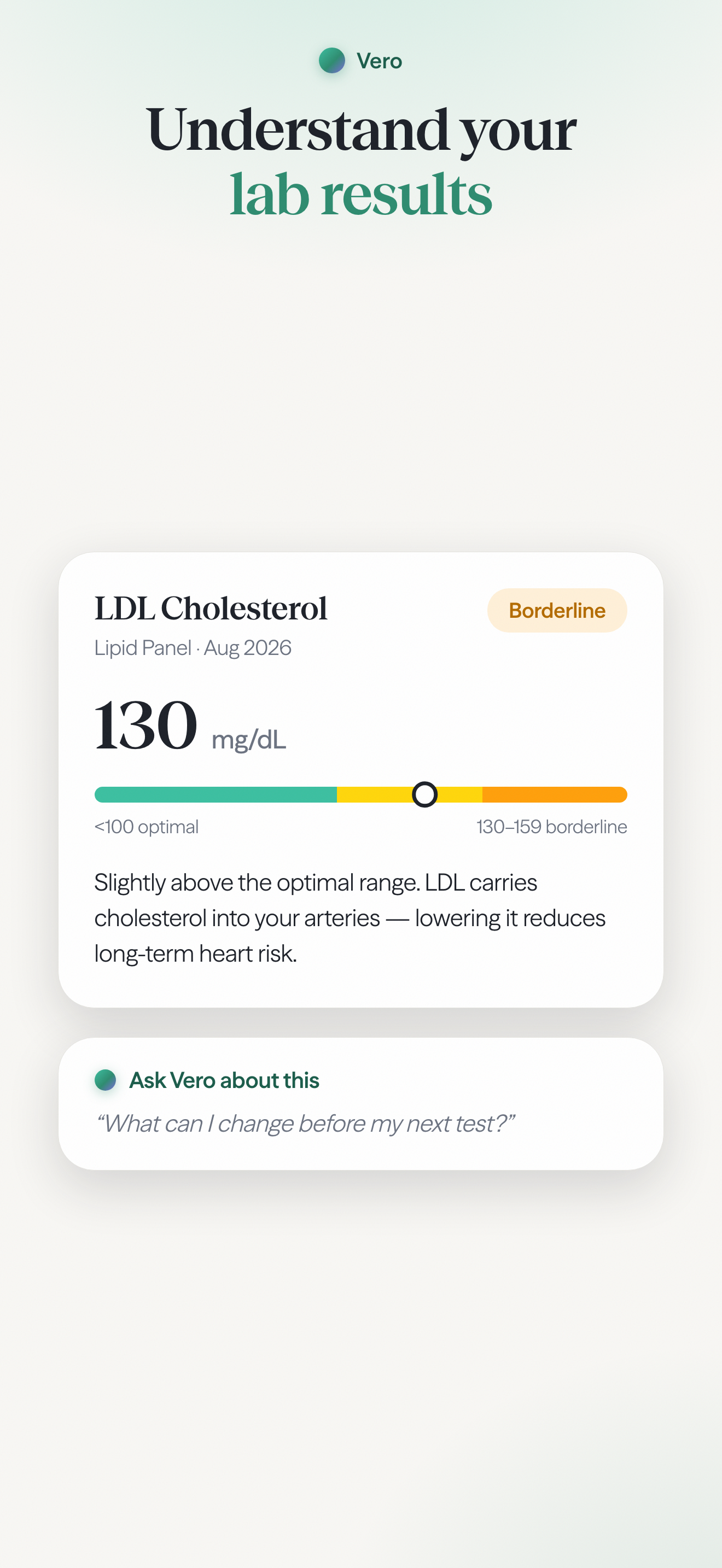Viewport: 722px width, 1568px height.
Task: Click the Understand your headline
Action: 361,130
